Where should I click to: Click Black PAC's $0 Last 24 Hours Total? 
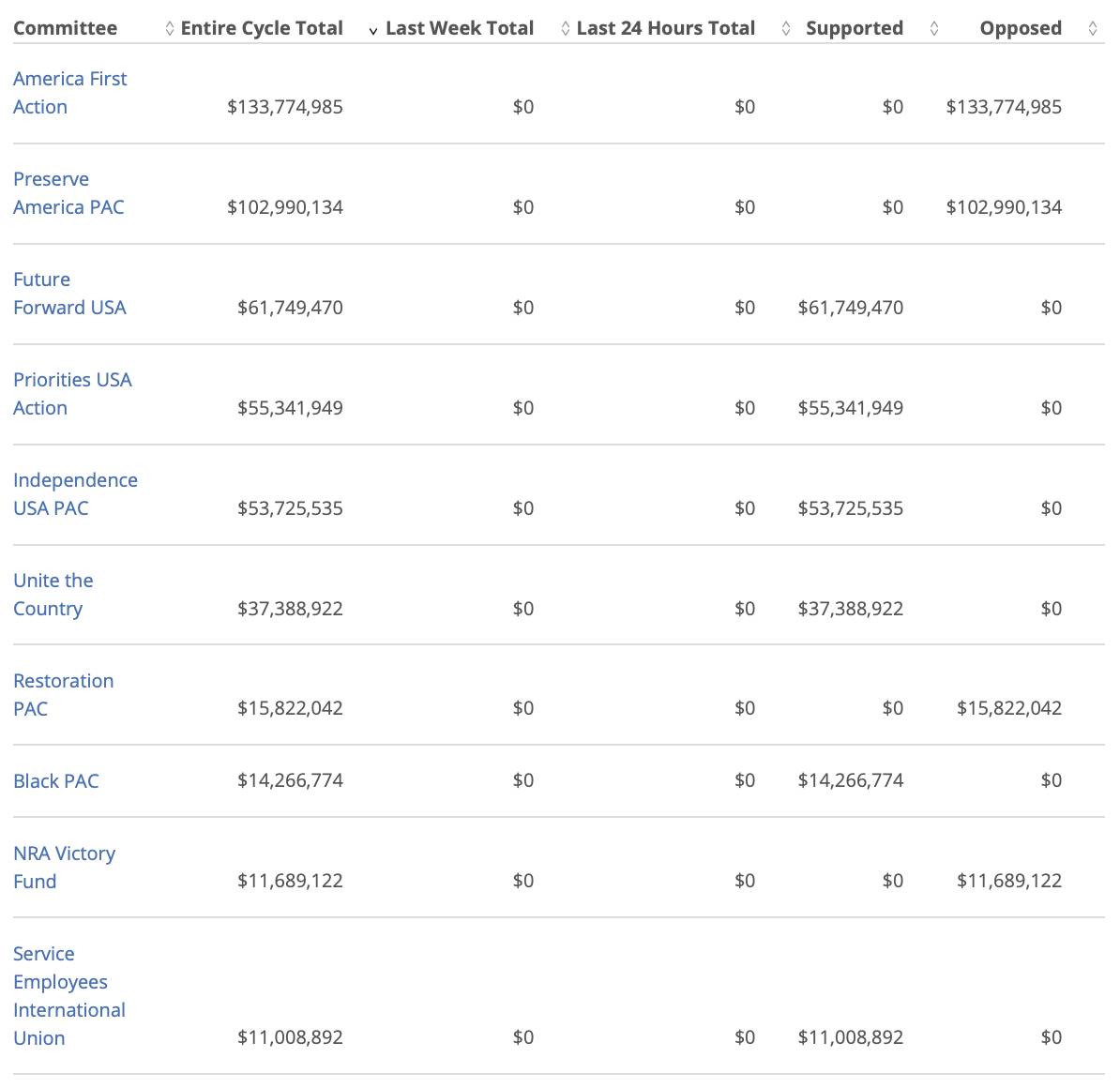[x=744, y=780]
